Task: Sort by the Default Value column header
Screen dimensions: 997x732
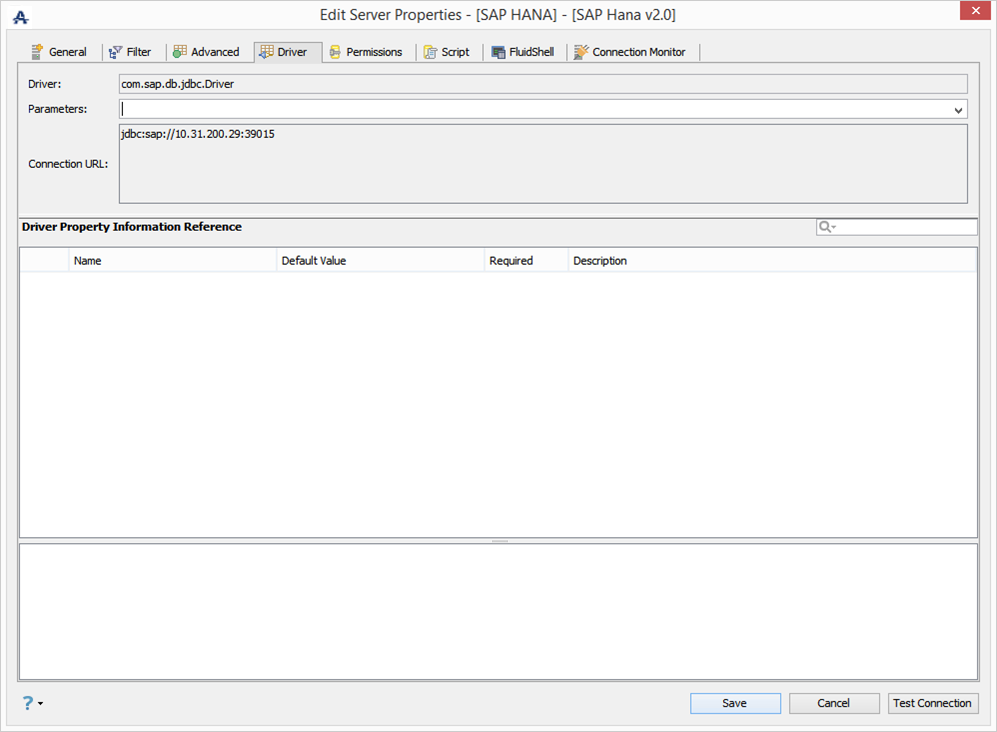Action: tap(380, 261)
